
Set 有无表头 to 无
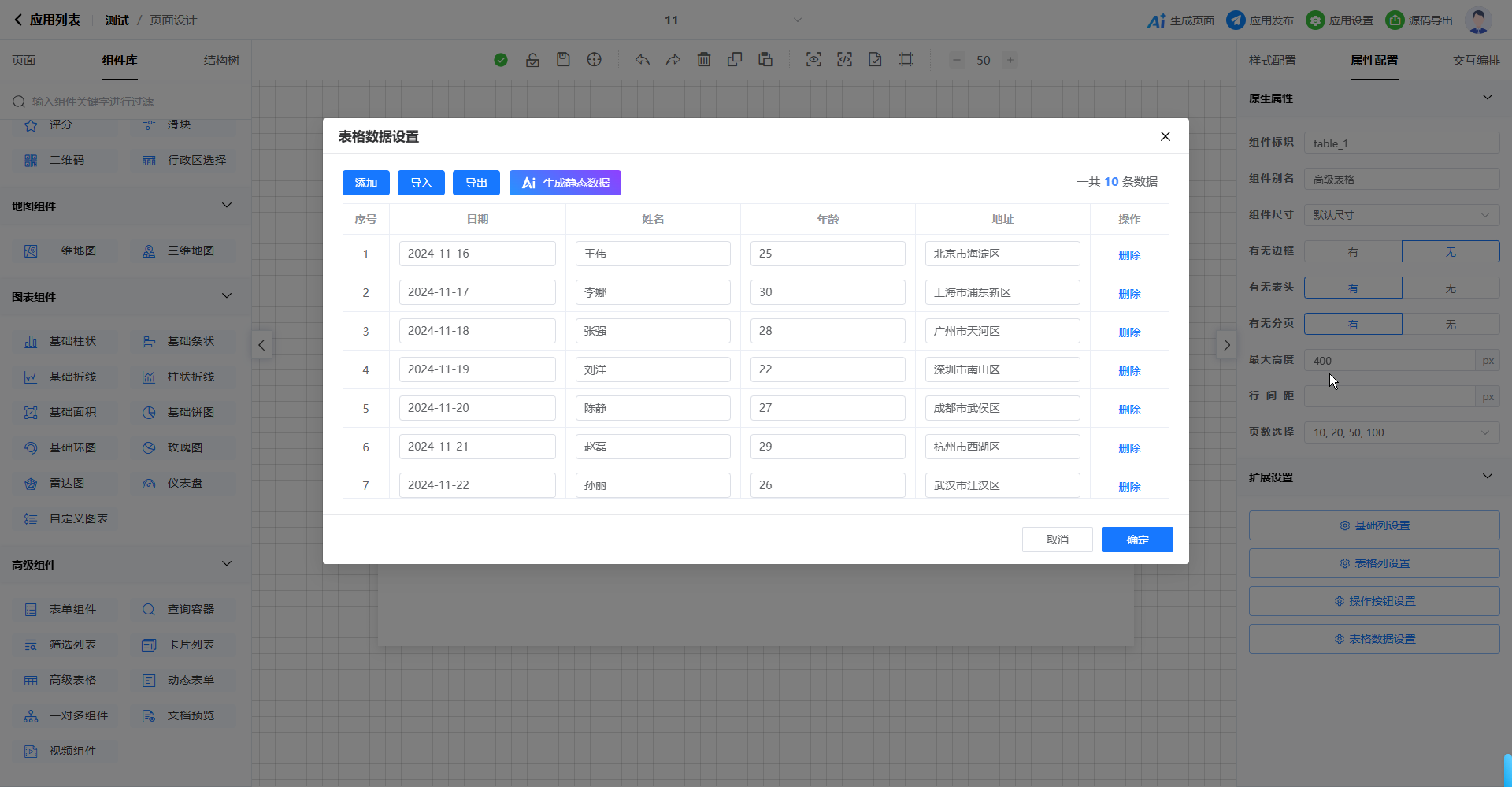(x=1450, y=288)
